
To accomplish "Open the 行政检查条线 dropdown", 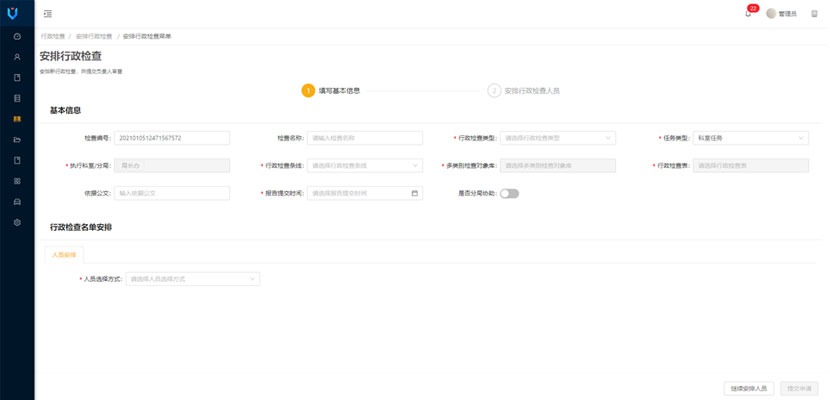I will point(365,166).
